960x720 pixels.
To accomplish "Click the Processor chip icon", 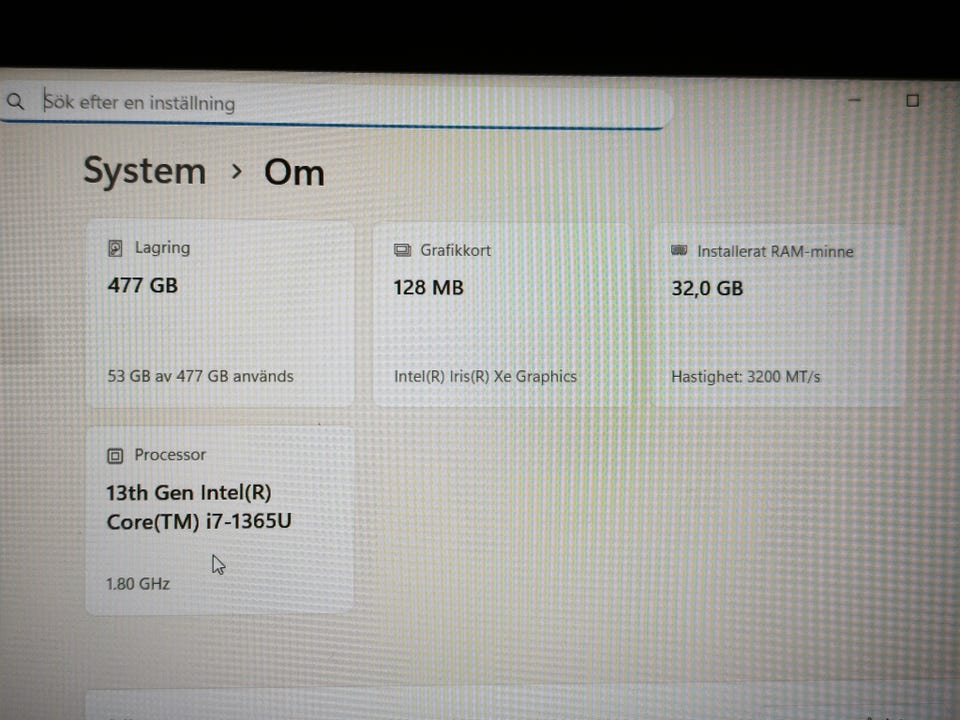I will tap(115, 456).
